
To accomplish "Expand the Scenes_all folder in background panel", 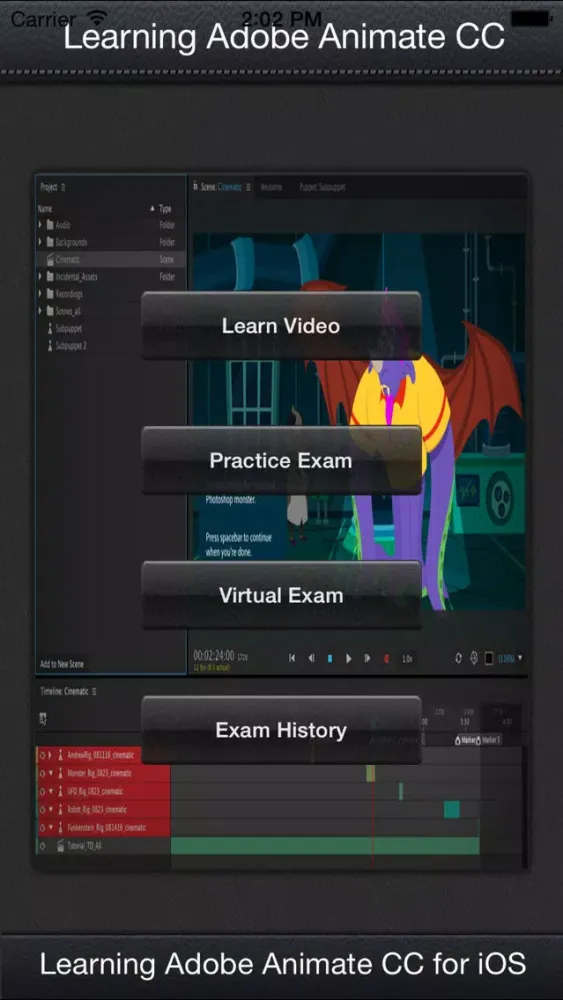I will pyautogui.click(x=41, y=311).
